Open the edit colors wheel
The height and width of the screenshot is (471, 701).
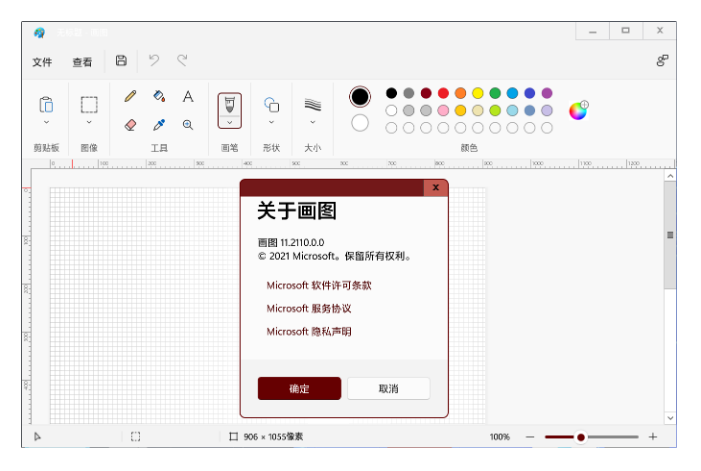578,110
